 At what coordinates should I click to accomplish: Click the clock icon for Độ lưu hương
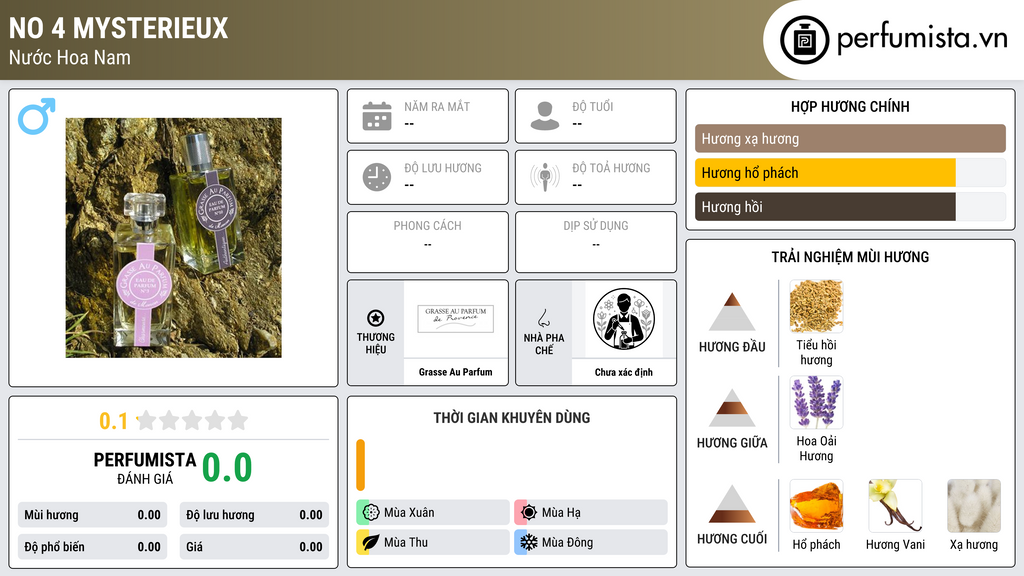pos(377,177)
